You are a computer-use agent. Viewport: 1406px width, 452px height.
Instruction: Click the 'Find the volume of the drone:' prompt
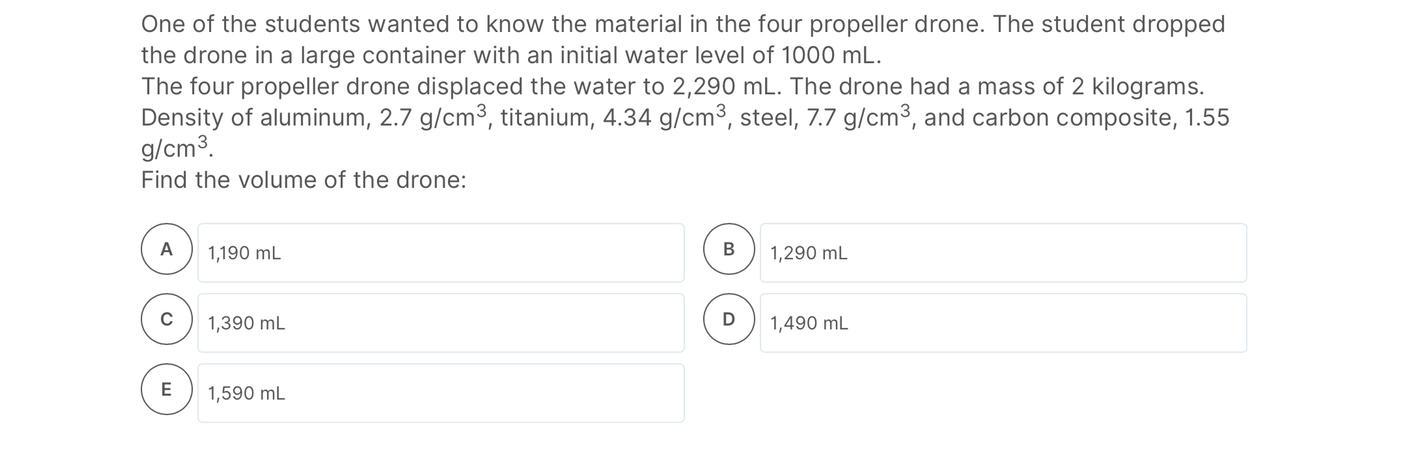[x=304, y=180]
